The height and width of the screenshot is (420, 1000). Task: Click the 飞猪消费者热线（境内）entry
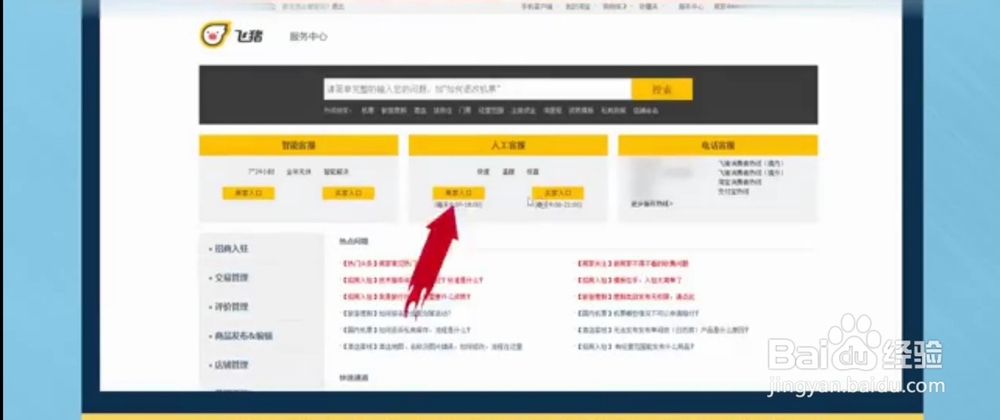[751, 164]
